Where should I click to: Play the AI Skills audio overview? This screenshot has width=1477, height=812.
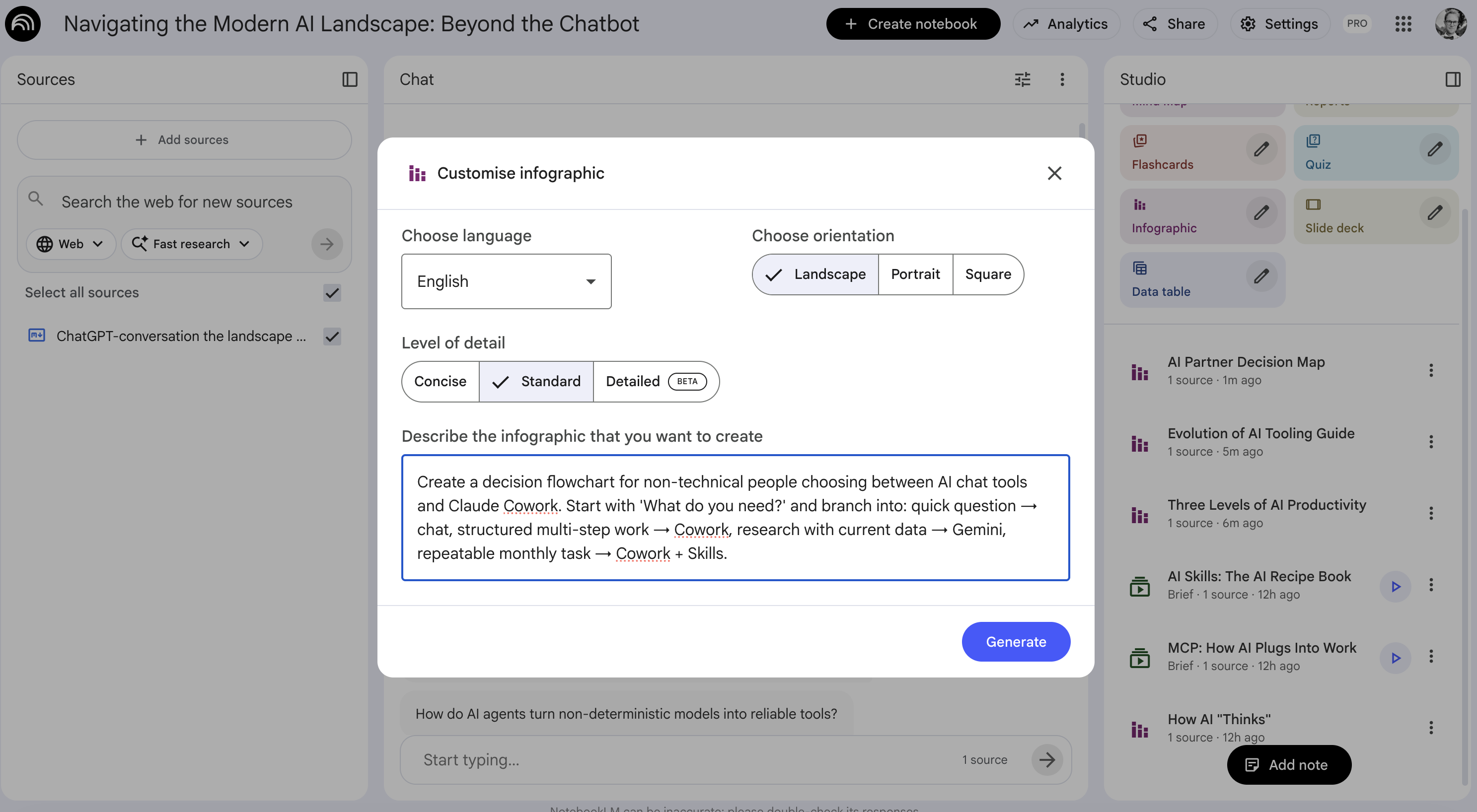click(x=1396, y=586)
